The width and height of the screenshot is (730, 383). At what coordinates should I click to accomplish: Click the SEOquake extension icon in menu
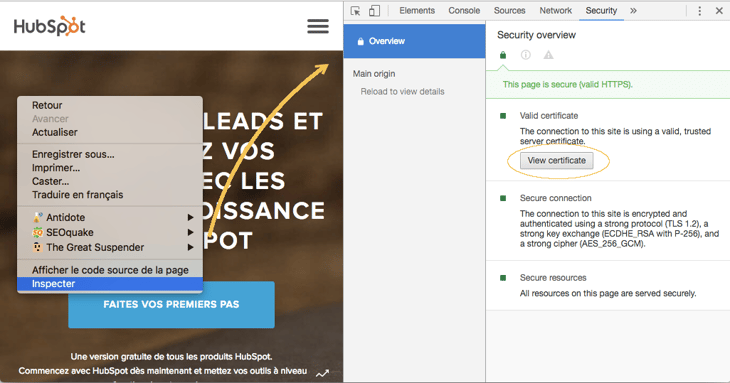[x=37, y=232]
